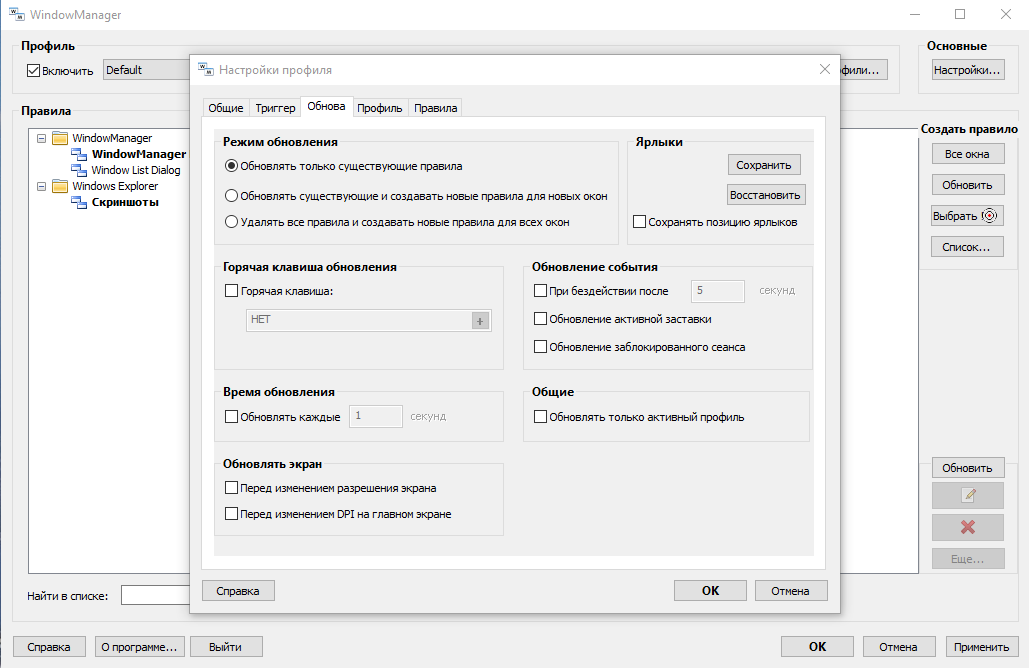
Task: Click the Выбрать target button
Action: tap(968, 216)
